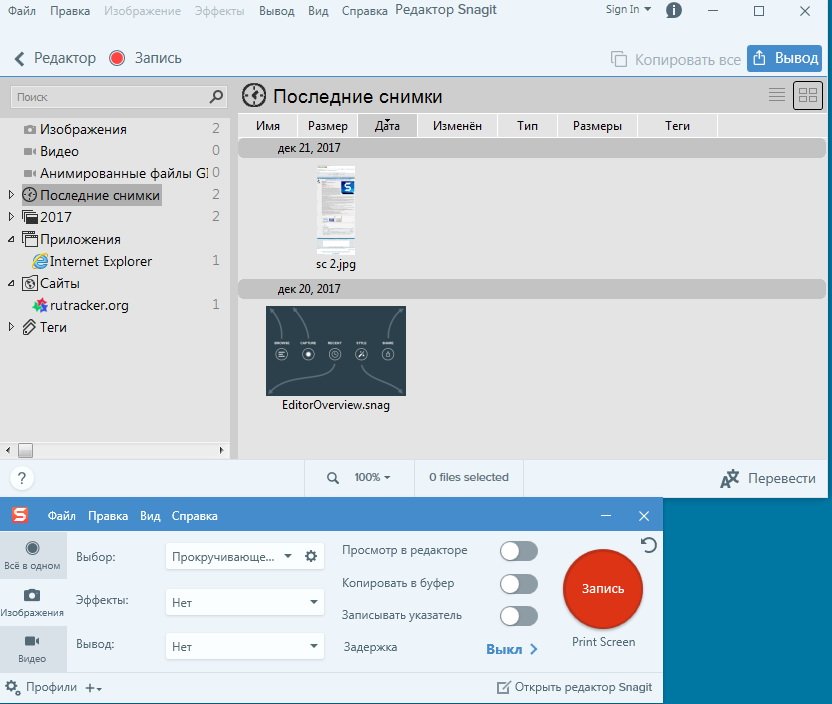The height and width of the screenshot is (704, 832).
Task: Click the selection settings gear icon
Action: coord(311,557)
